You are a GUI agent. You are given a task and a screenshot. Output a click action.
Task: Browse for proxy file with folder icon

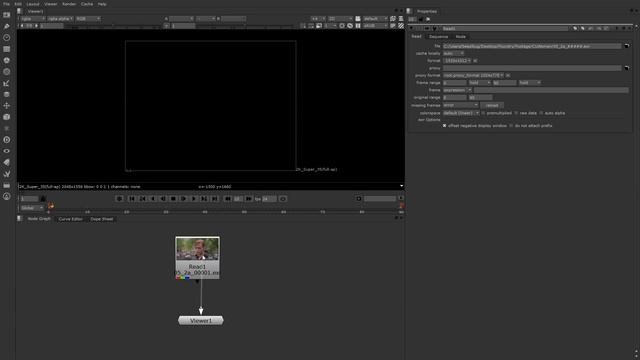point(627,68)
